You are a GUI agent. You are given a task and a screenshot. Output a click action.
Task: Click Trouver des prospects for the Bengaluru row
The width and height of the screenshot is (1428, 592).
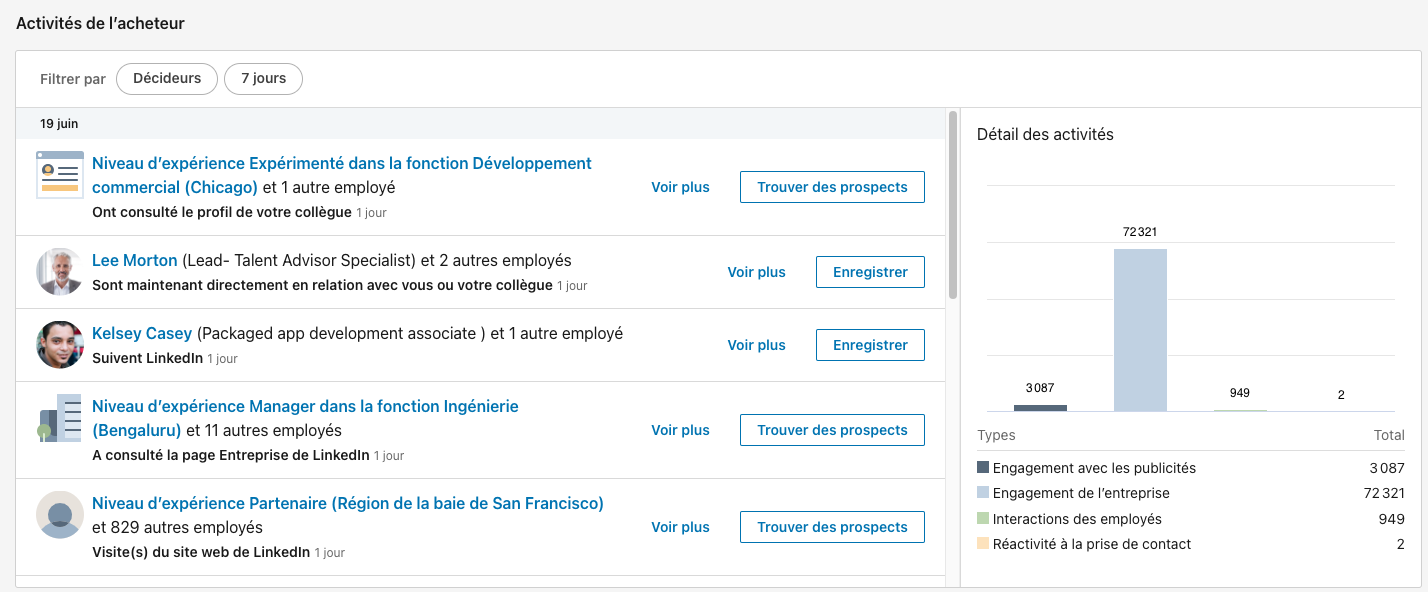tap(832, 430)
